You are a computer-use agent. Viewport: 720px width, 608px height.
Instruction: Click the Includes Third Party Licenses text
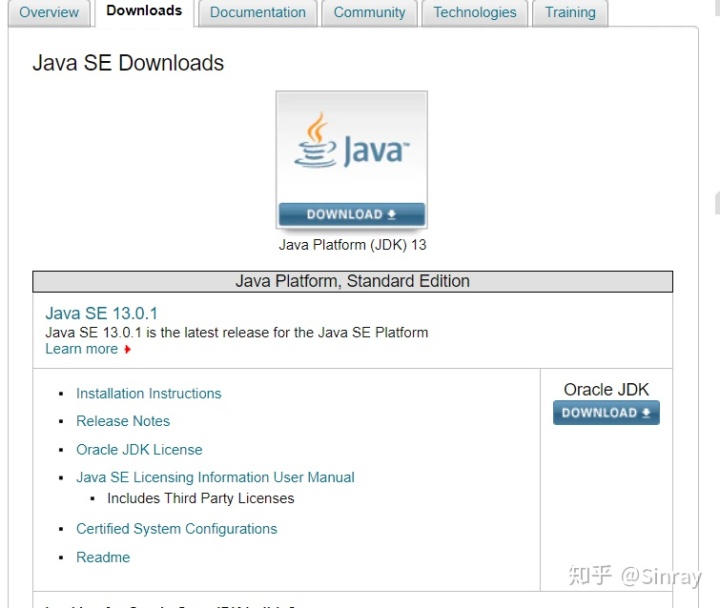[201, 499]
